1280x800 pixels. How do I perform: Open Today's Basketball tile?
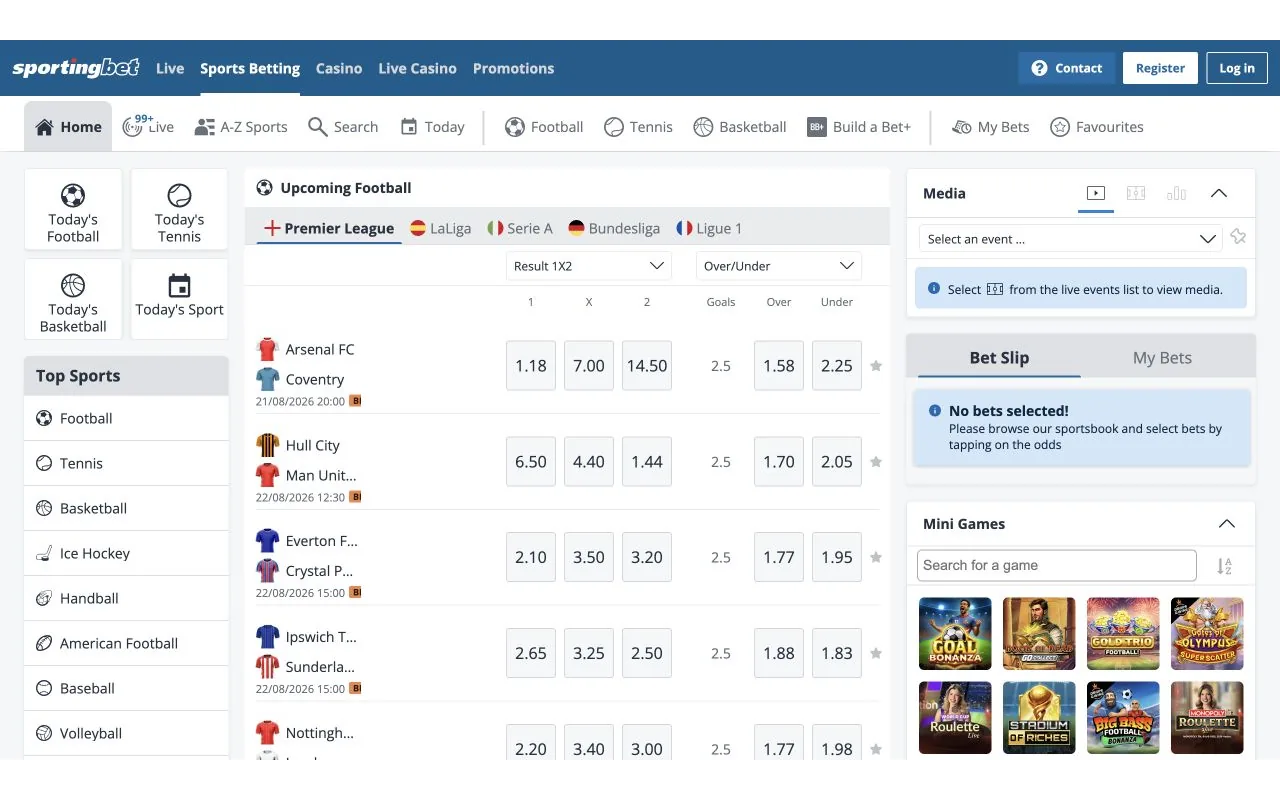point(73,299)
